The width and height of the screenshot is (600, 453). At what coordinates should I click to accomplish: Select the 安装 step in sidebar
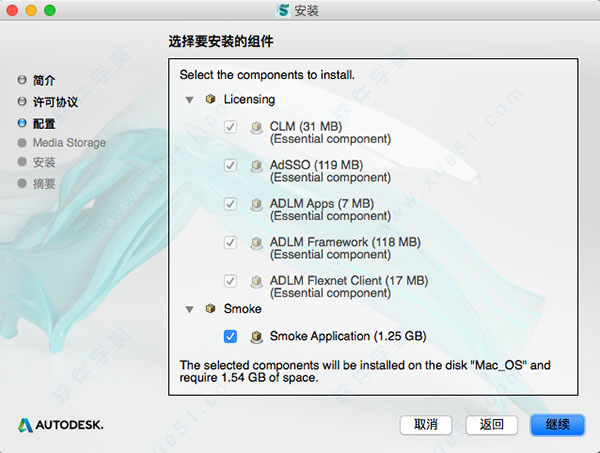click(x=44, y=162)
